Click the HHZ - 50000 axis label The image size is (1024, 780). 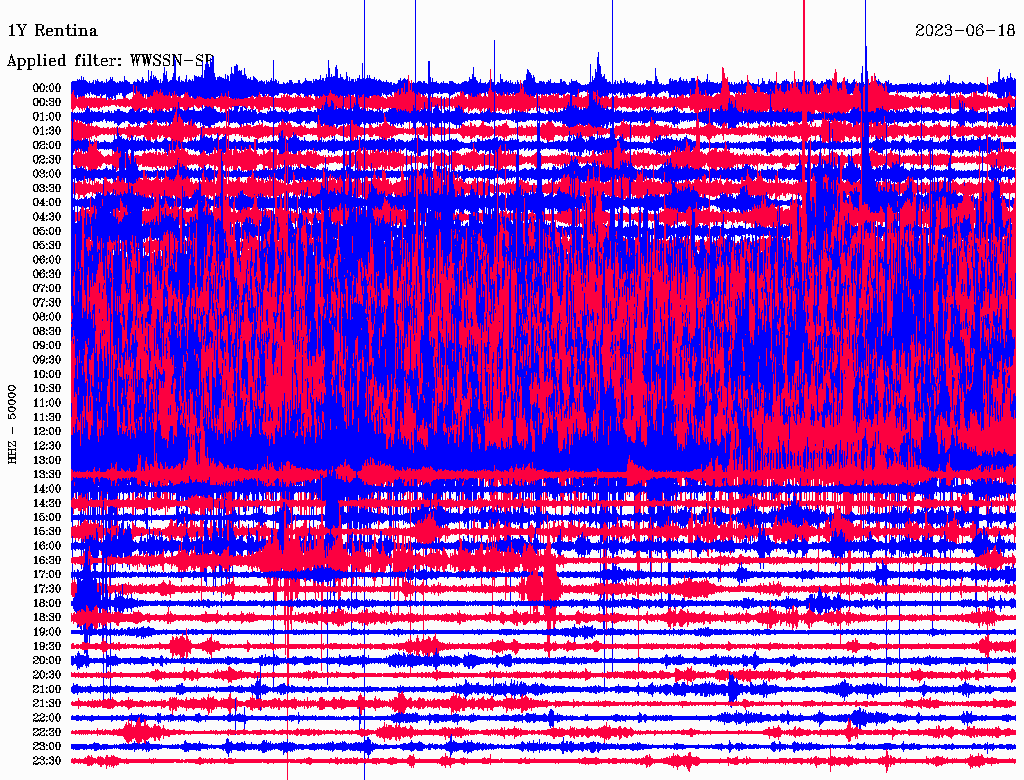12,424
